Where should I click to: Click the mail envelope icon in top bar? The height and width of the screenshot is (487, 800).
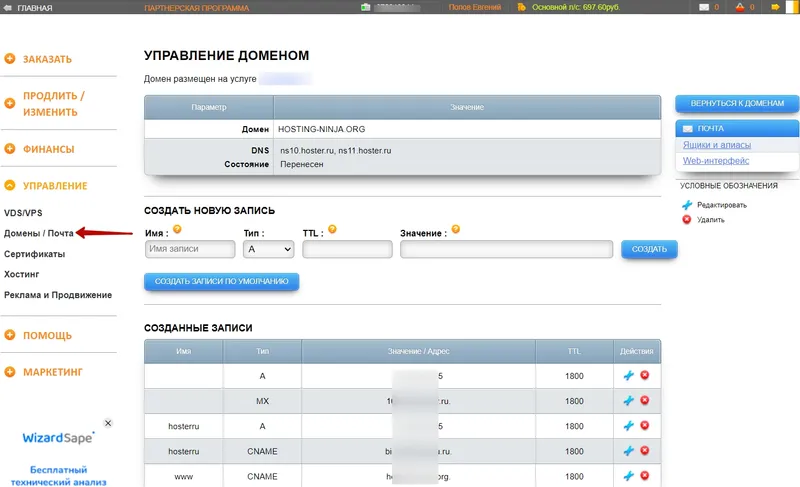704,7
